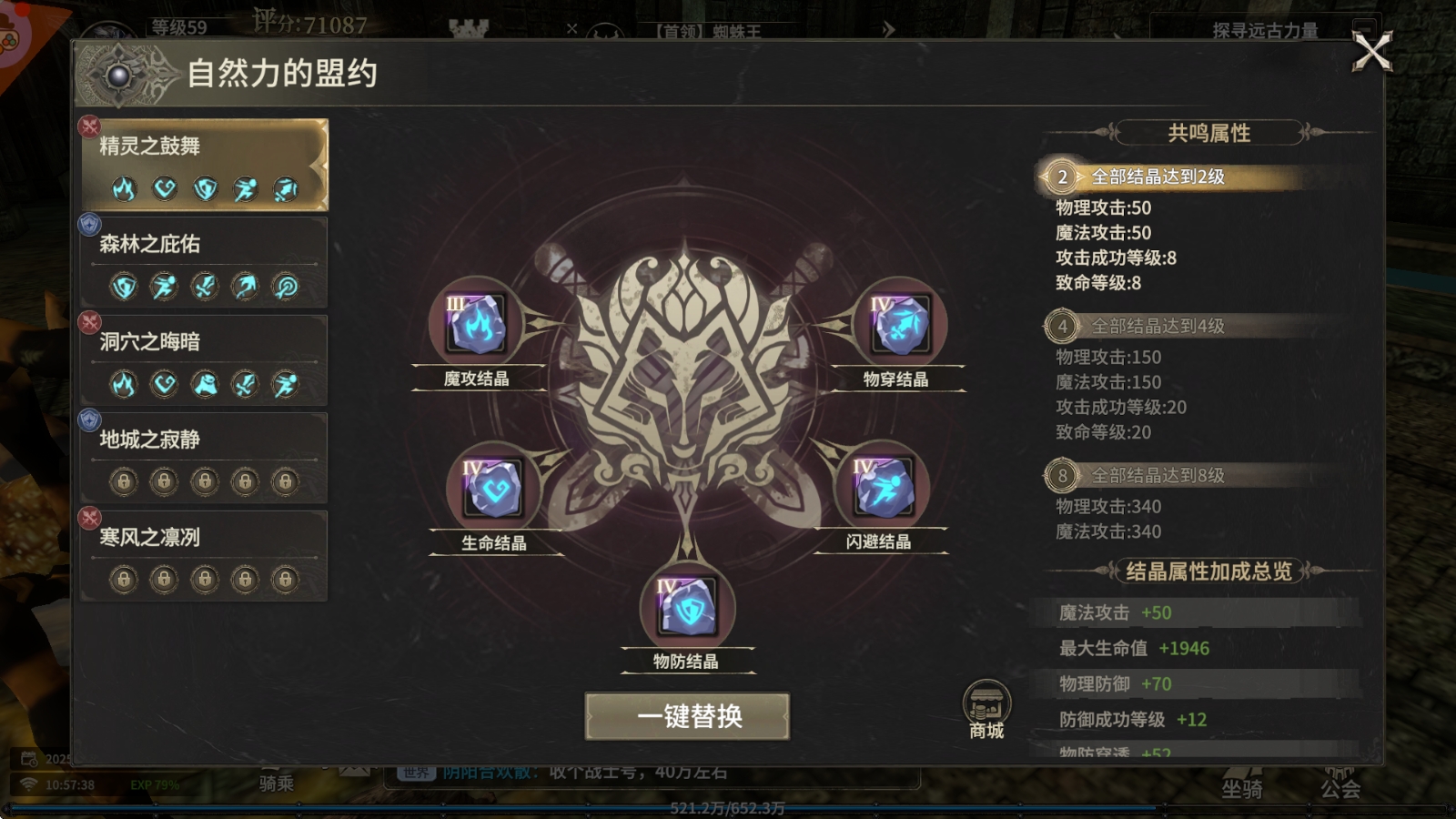Image resolution: width=1456 pixels, height=819 pixels.
Task: Expand resonance tier 全部结晶达到8级
Action: coord(1176,475)
